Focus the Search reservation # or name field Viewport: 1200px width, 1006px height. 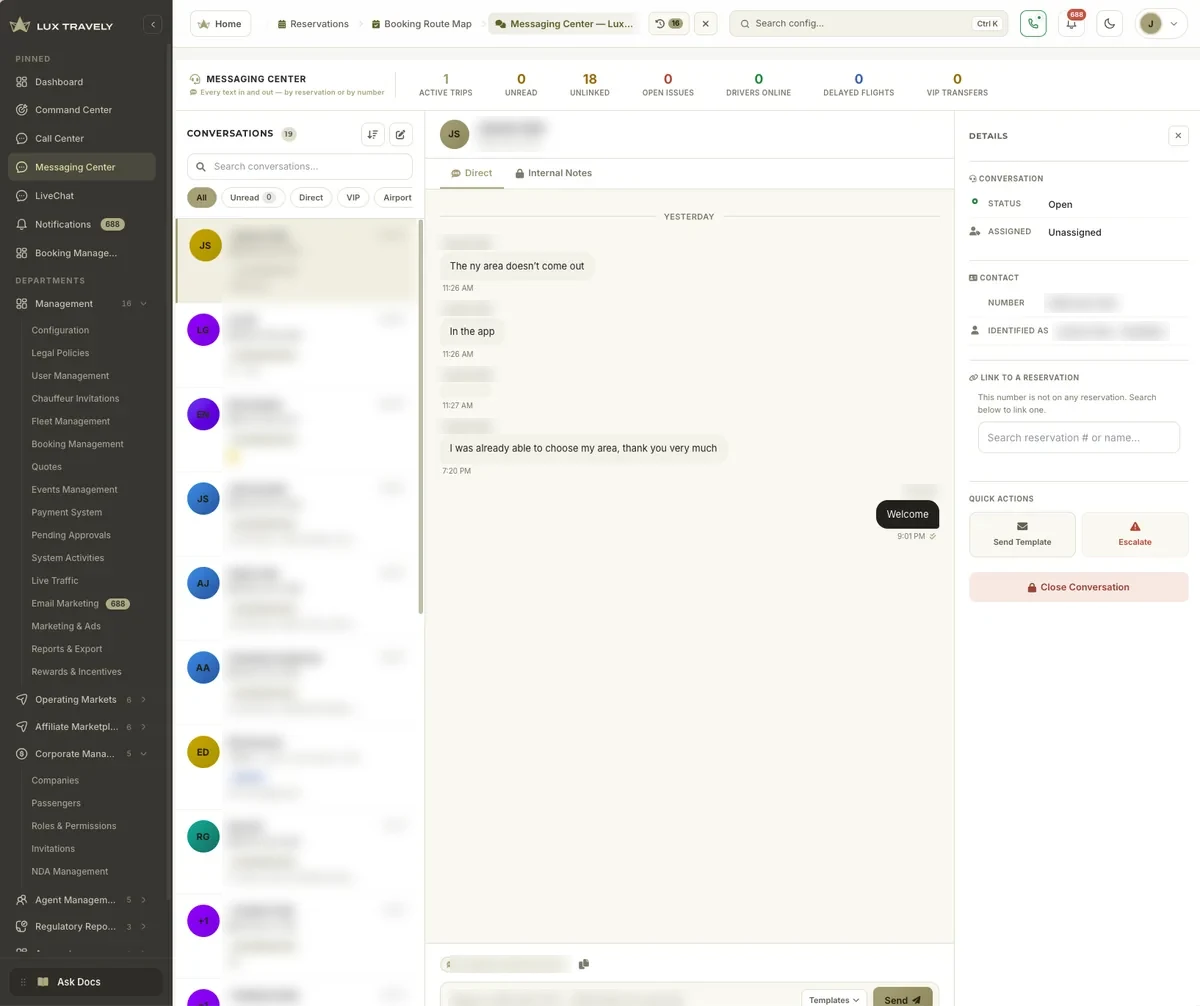[x=1079, y=437]
